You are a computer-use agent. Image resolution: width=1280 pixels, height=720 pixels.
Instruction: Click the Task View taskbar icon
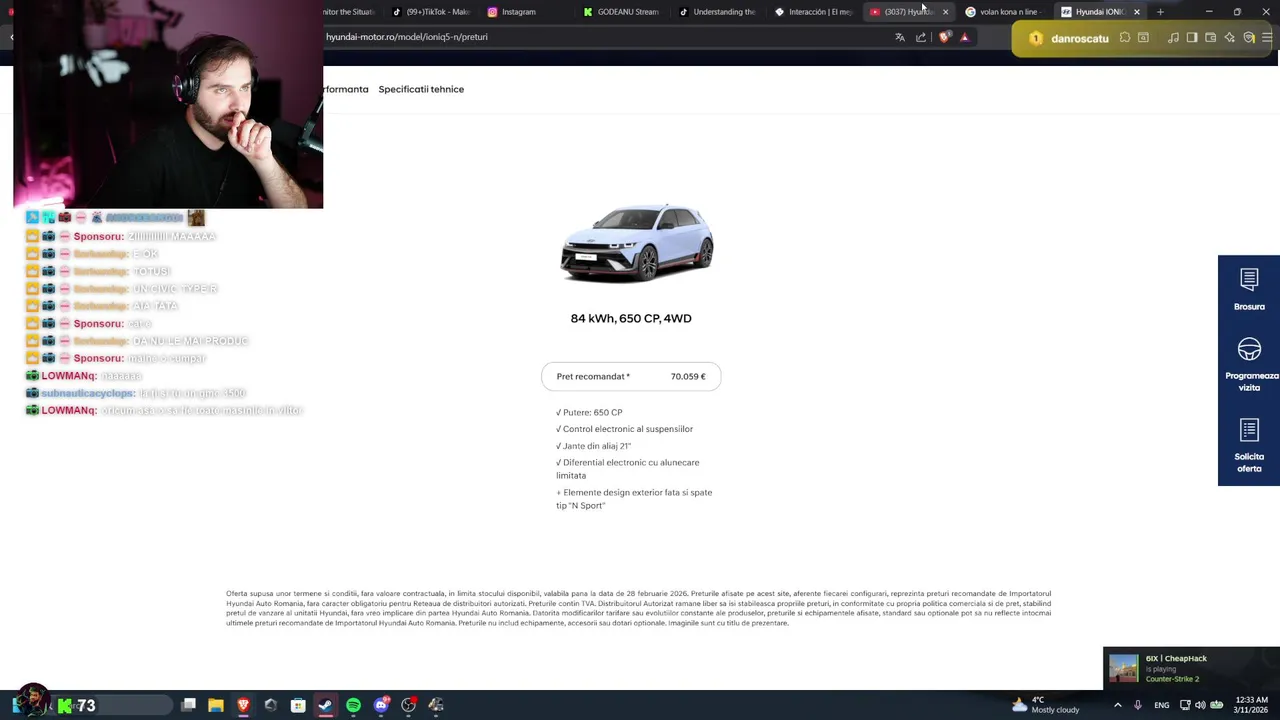pyautogui.click(x=188, y=705)
